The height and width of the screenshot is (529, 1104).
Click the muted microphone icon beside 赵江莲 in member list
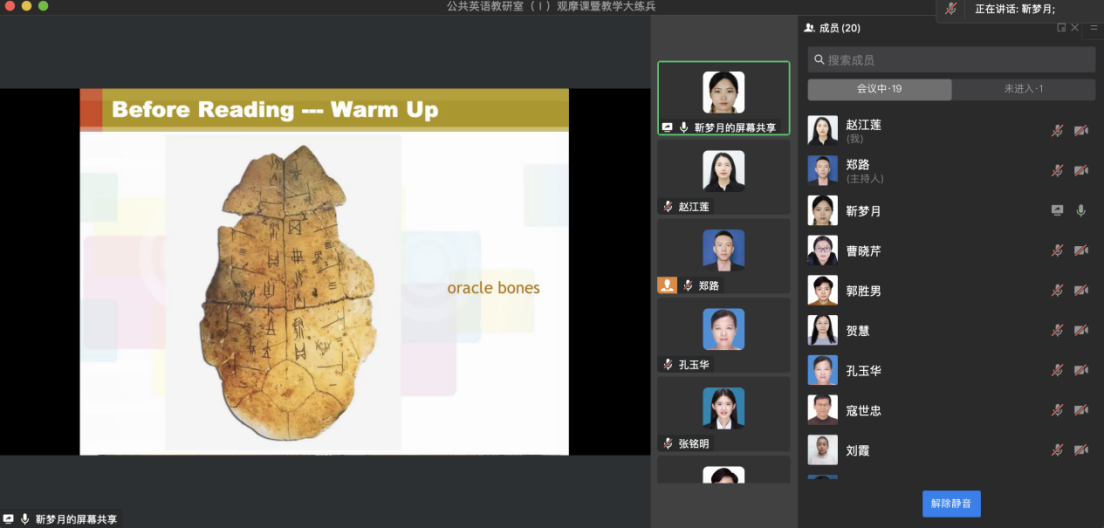pyautogui.click(x=1057, y=131)
